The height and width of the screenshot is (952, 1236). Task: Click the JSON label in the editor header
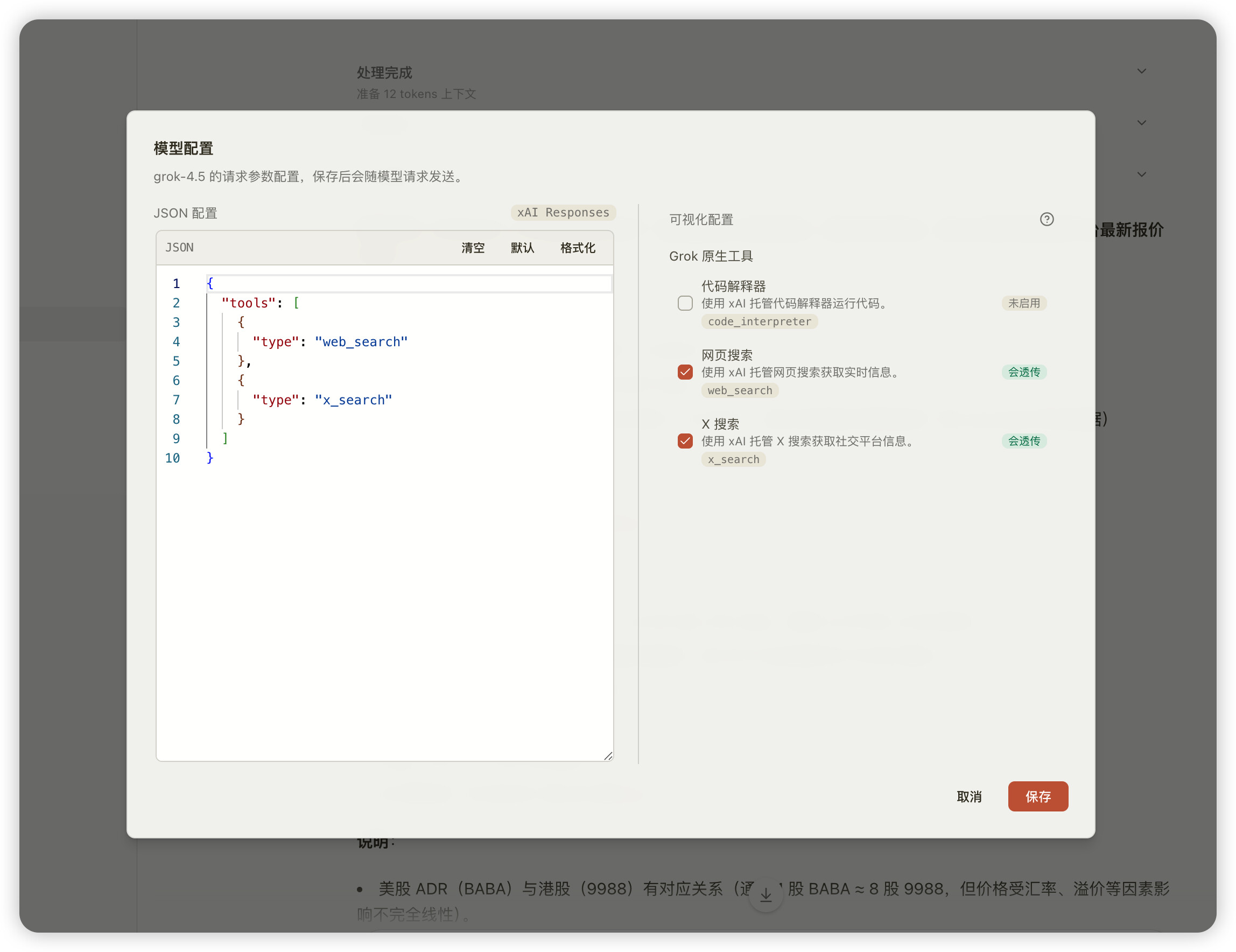click(x=179, y=248)
